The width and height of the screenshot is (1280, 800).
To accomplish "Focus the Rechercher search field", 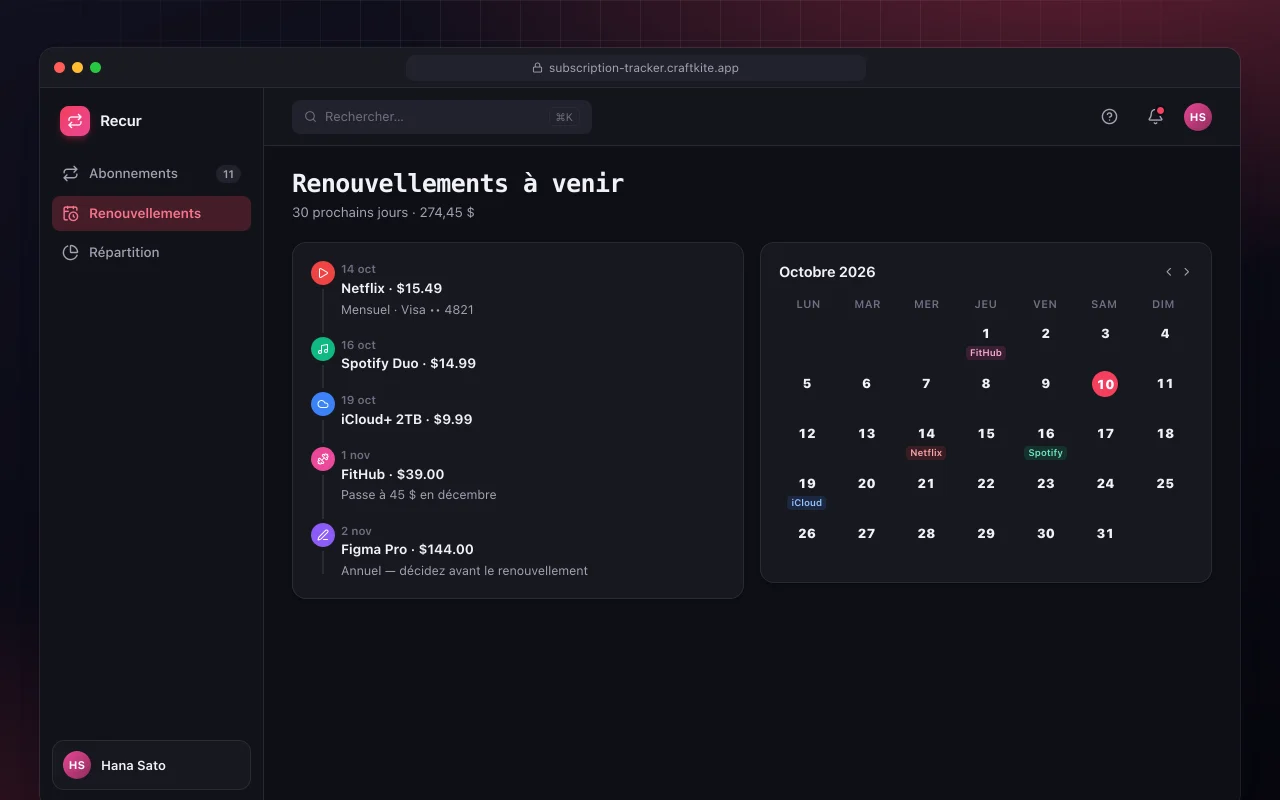I will pos(442,117).
